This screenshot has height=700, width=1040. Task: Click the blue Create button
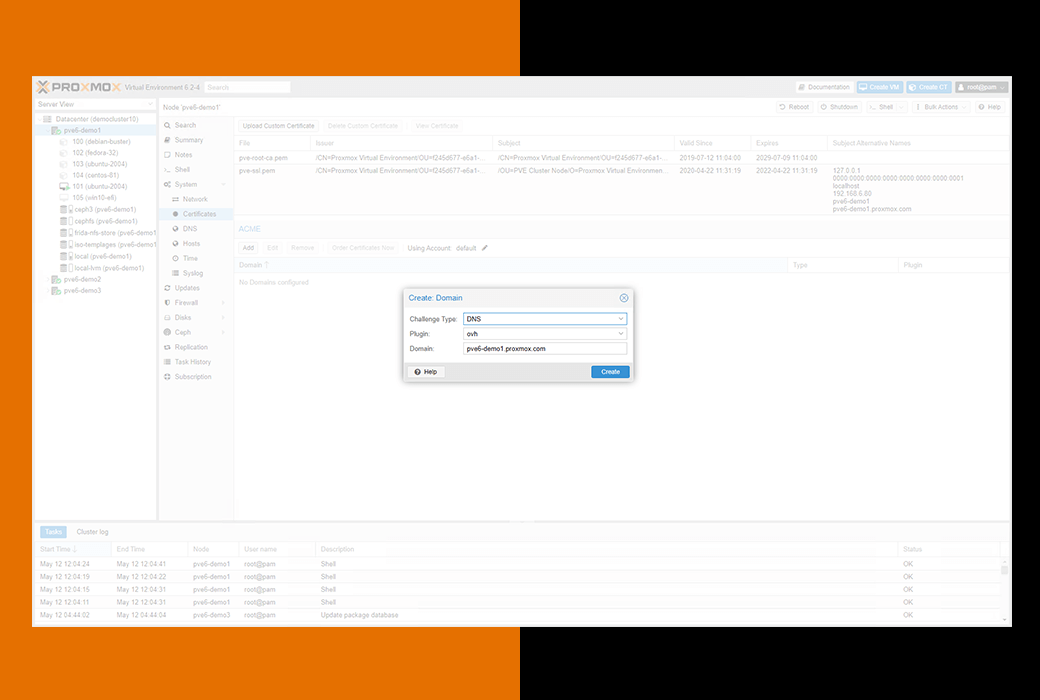click(x=610, y=372)
